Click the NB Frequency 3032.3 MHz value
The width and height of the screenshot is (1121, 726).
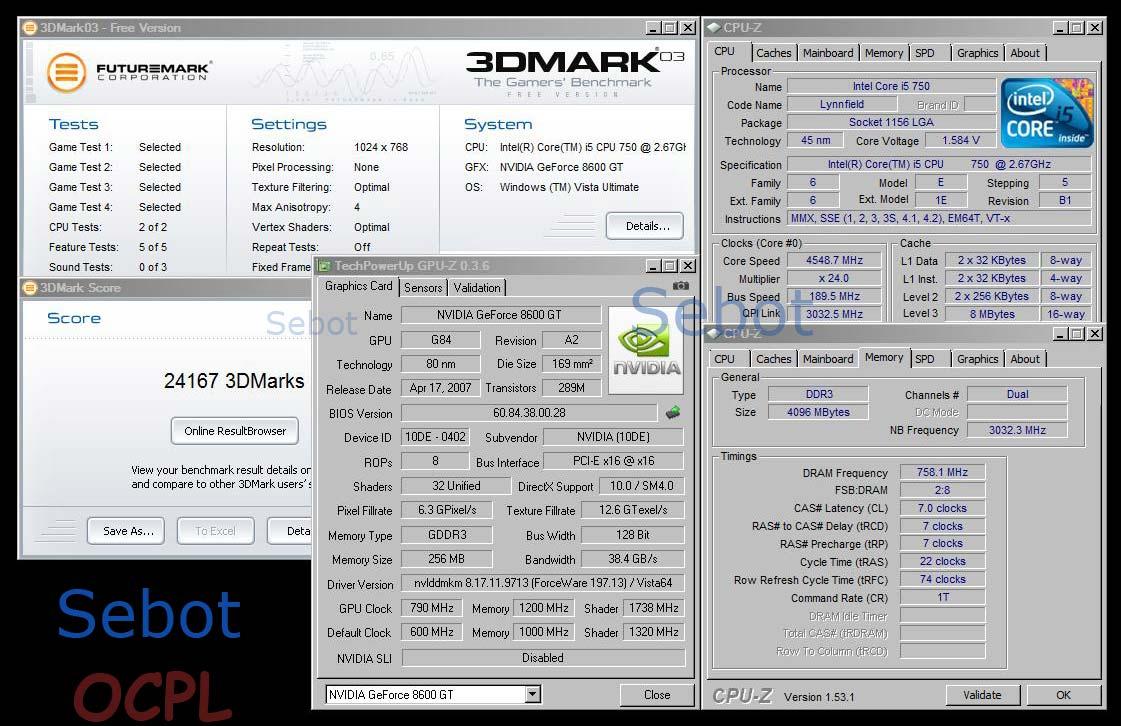(1017, 430)
